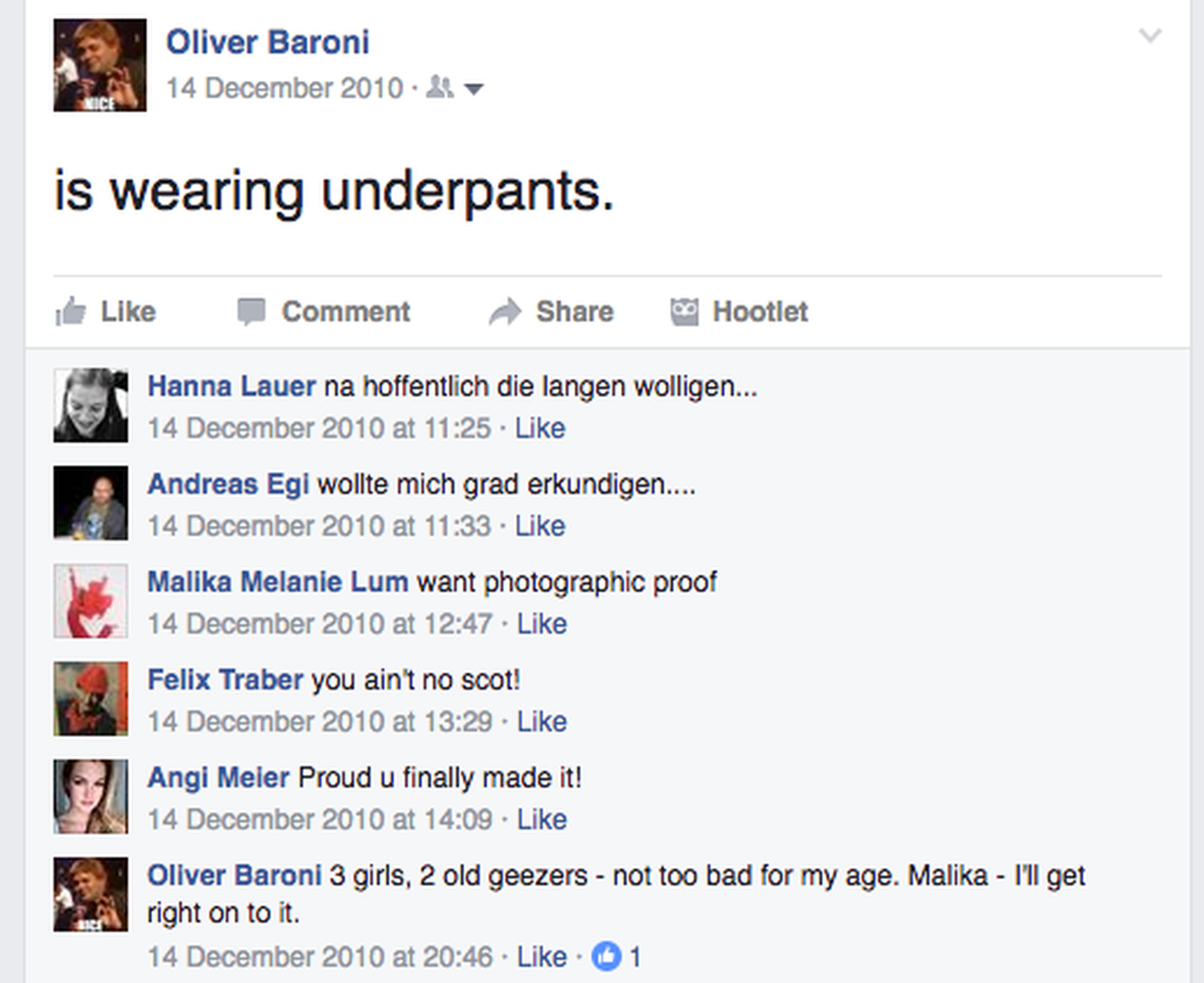Open Oliver Baroni's profile picture on the post
Image resolution: width=1204 pixels, height=983 pixels.
tap(100, 65)
